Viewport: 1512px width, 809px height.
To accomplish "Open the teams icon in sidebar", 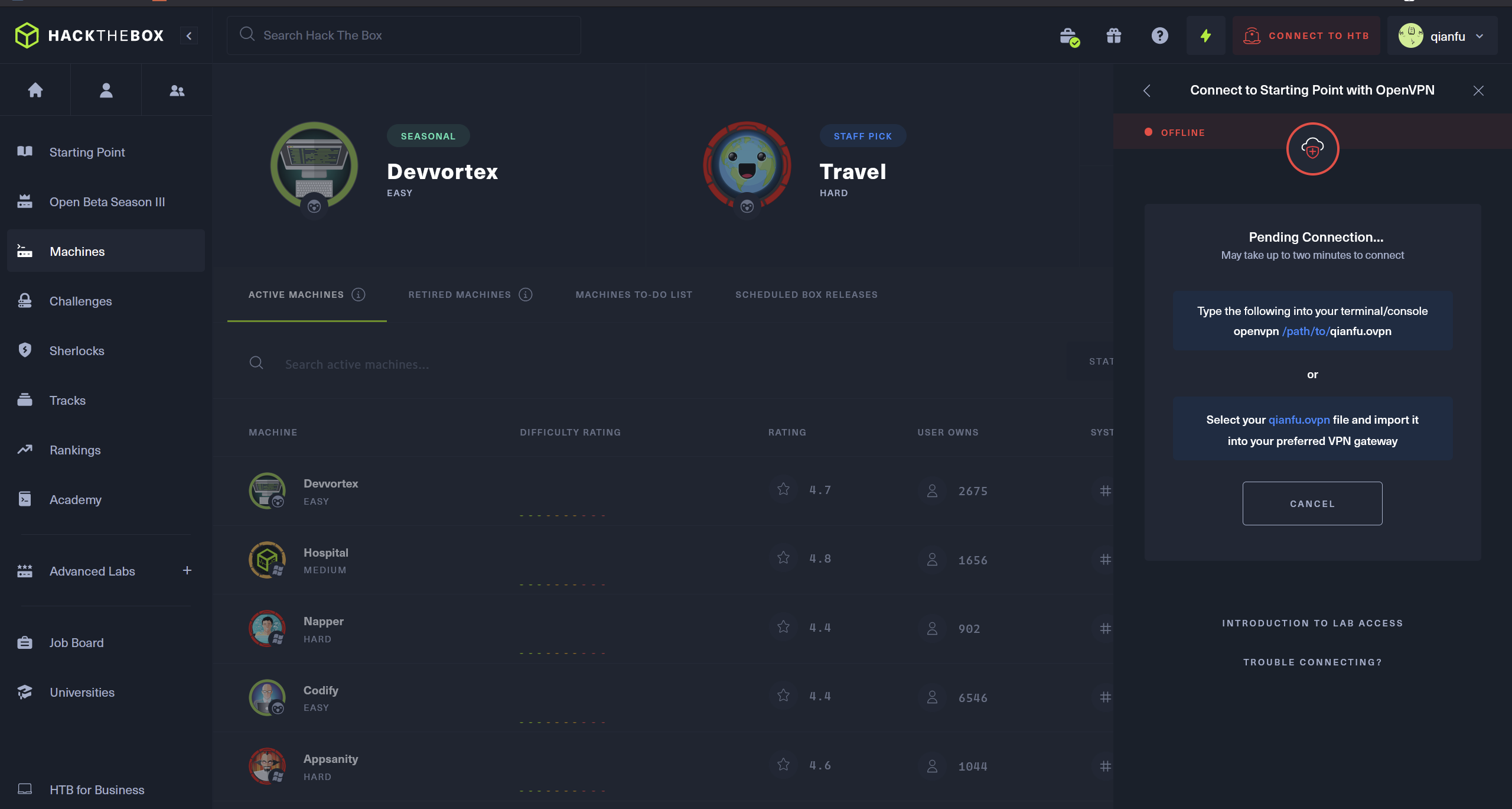I will [177, 90].
